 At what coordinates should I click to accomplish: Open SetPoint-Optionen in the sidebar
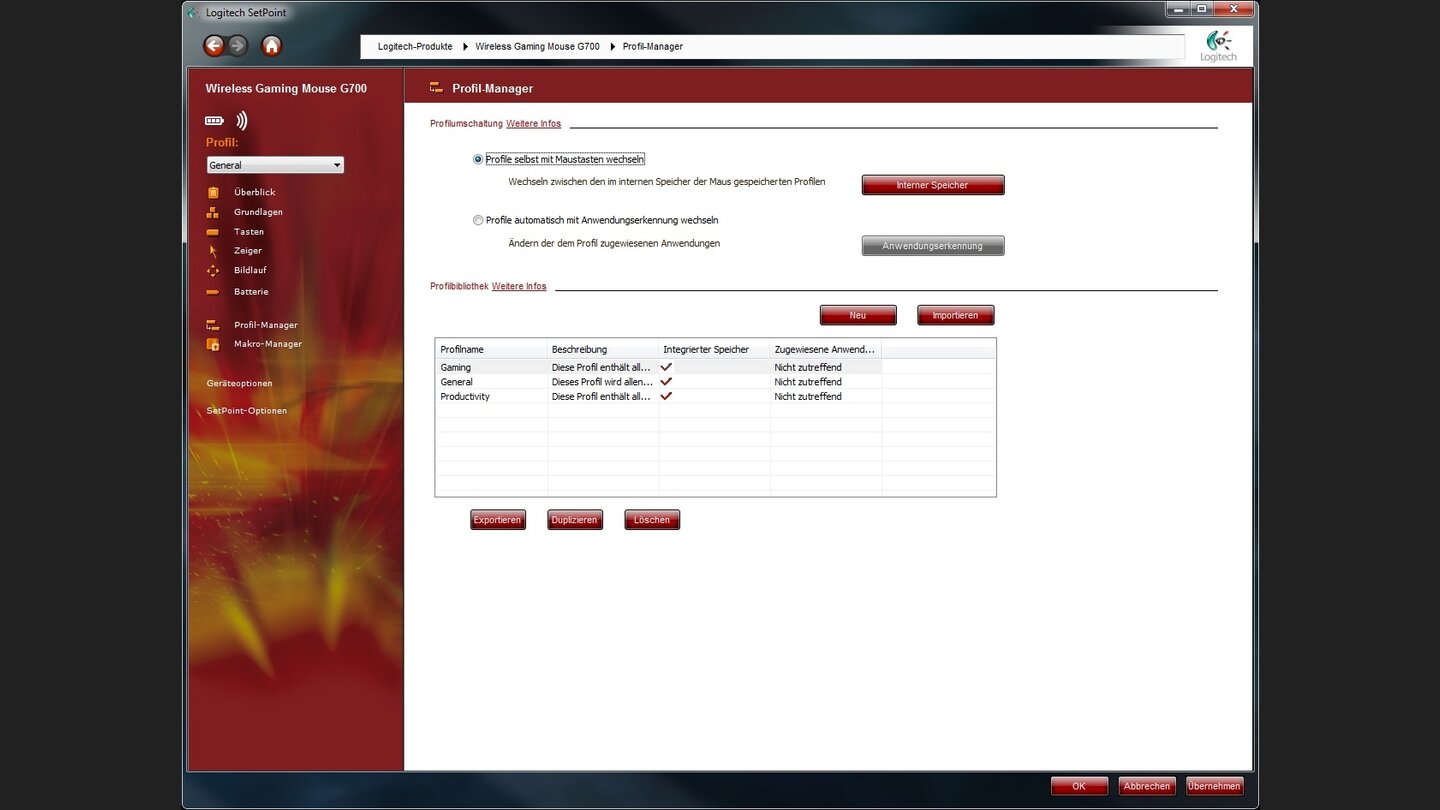click(246, 411)
